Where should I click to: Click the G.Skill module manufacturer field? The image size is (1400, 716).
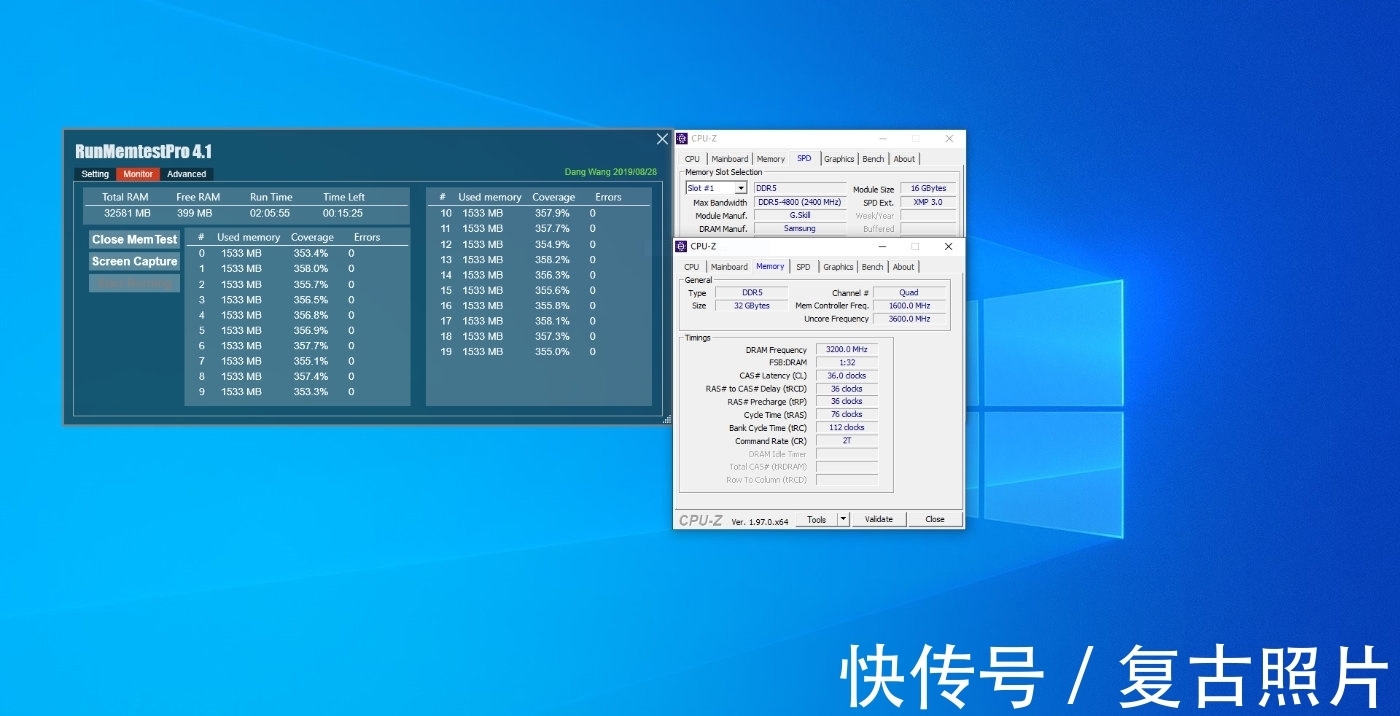pos(800,215)
